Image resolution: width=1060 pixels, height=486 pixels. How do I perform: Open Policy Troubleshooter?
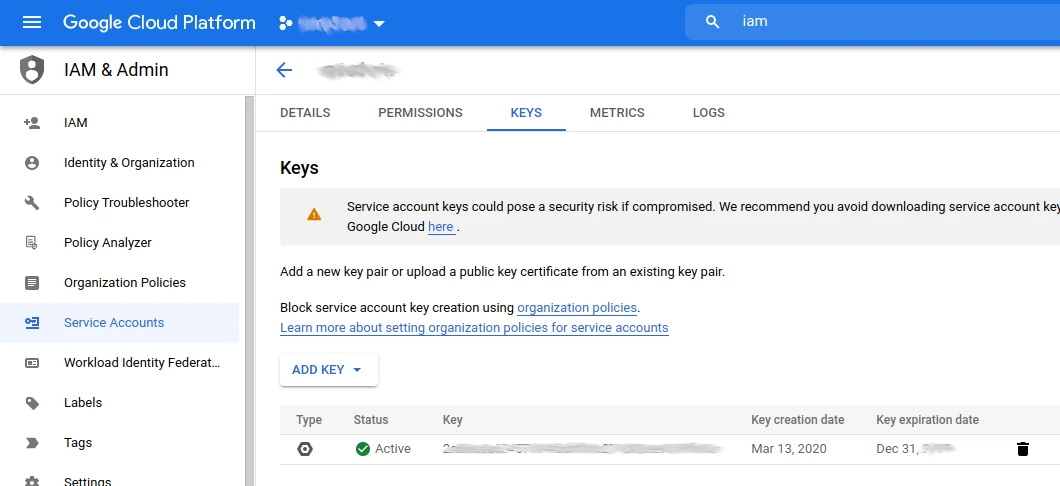coord(126,203)
